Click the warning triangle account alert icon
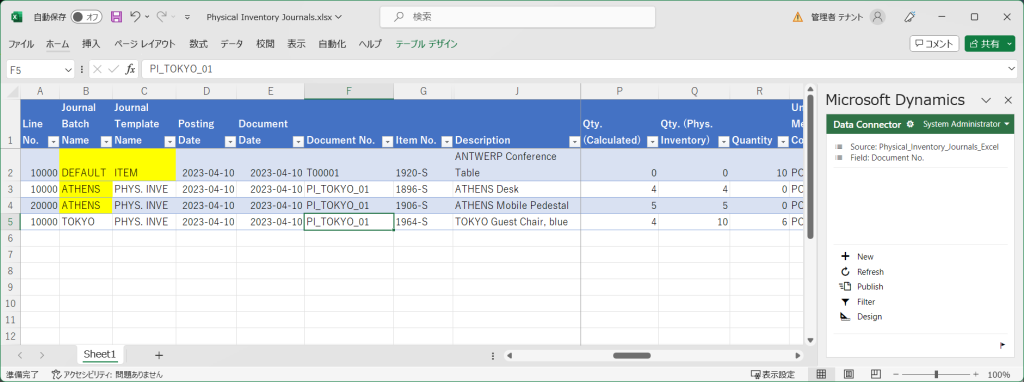The height and width of the screenshot is (382, 1024). [797, 17]
